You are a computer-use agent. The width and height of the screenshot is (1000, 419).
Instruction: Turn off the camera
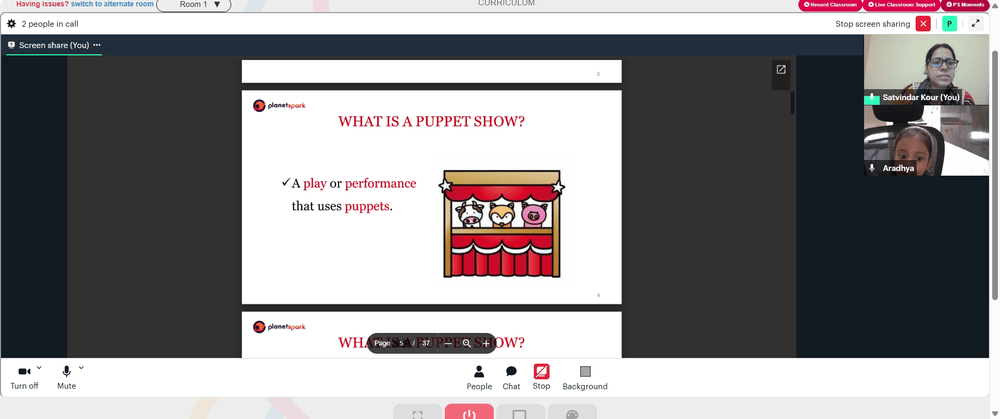click(24, 377)
